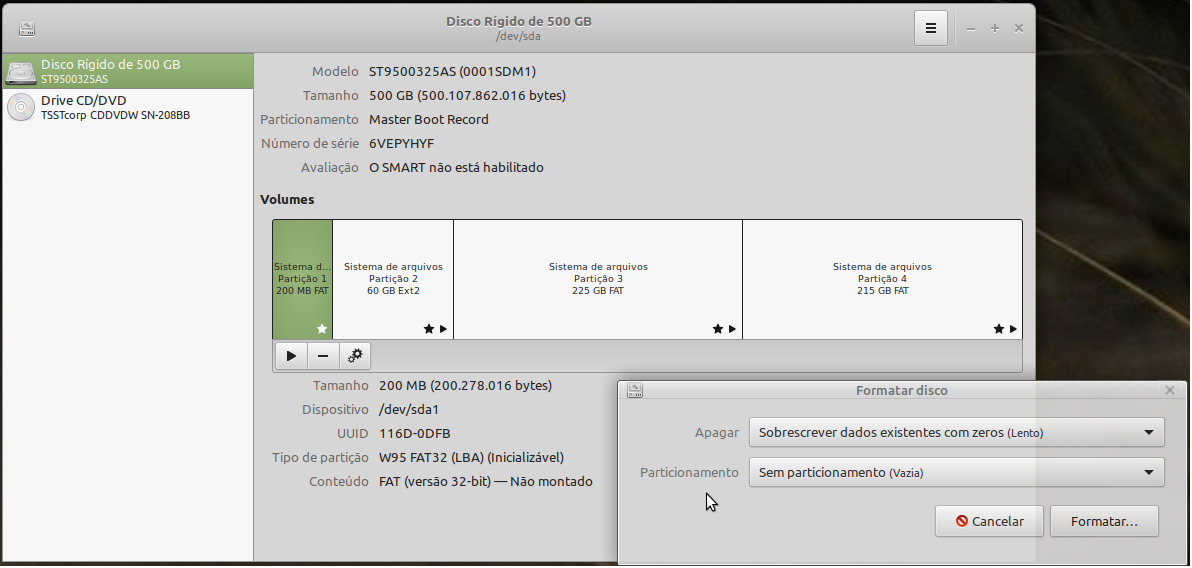Viewport: 1192px width, 568px height.
Task: Click the serial number 6VEPYHYF
Action: click(401, 144)
